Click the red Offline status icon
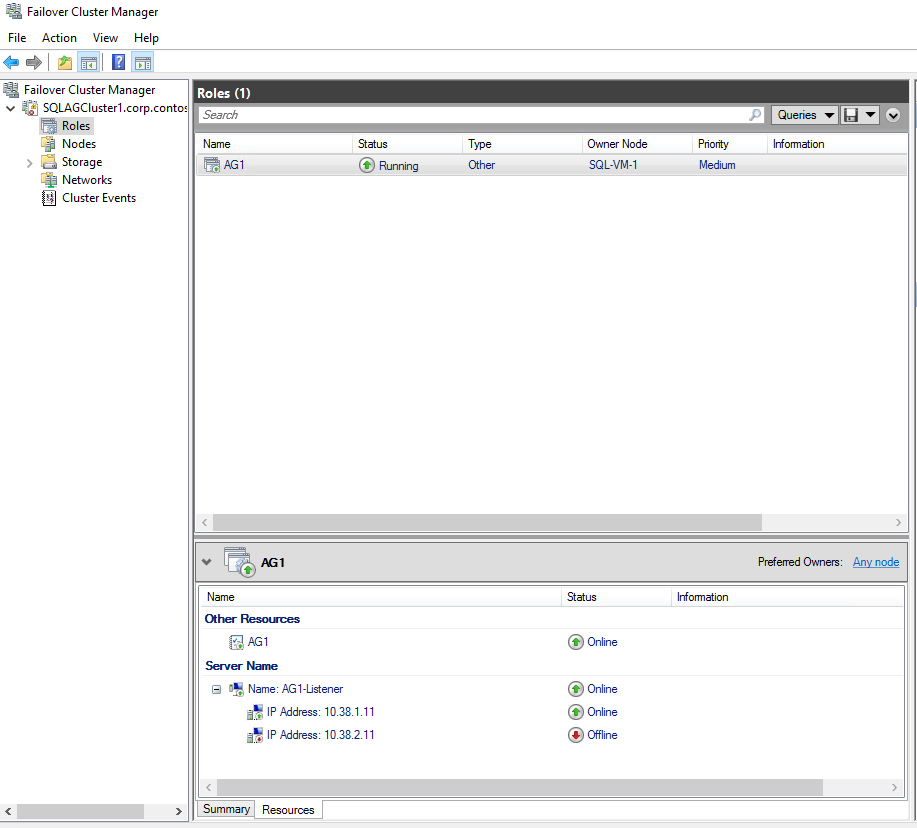 [x=575, y=735]
